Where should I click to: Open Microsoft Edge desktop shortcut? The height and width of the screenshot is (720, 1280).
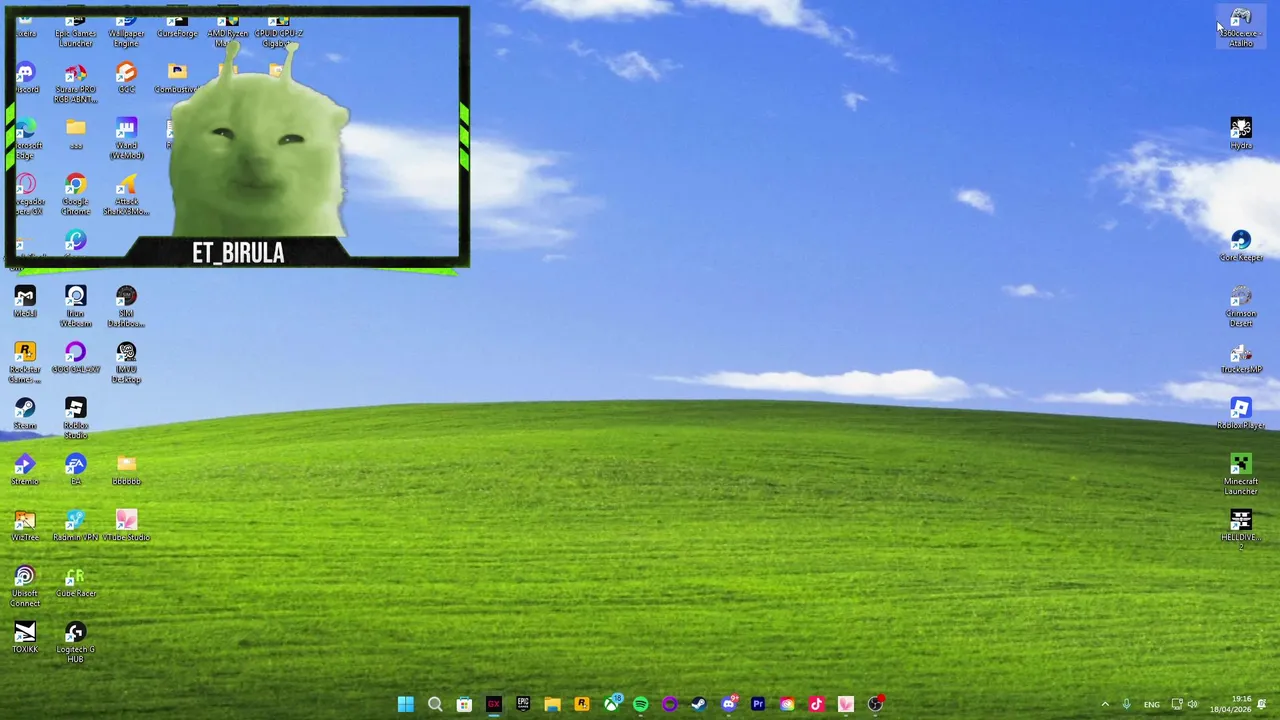(x=25, y=140)
